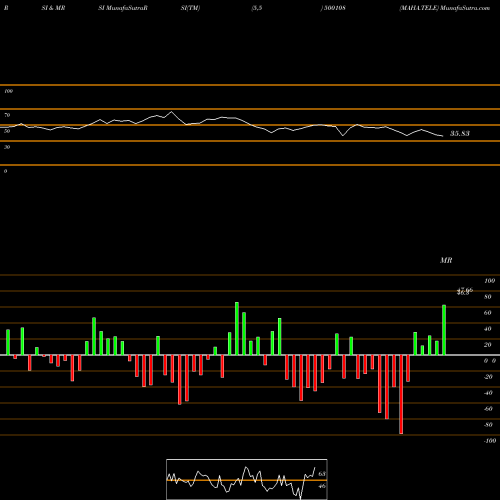Click the MR axis label -80

pos(488,425)
